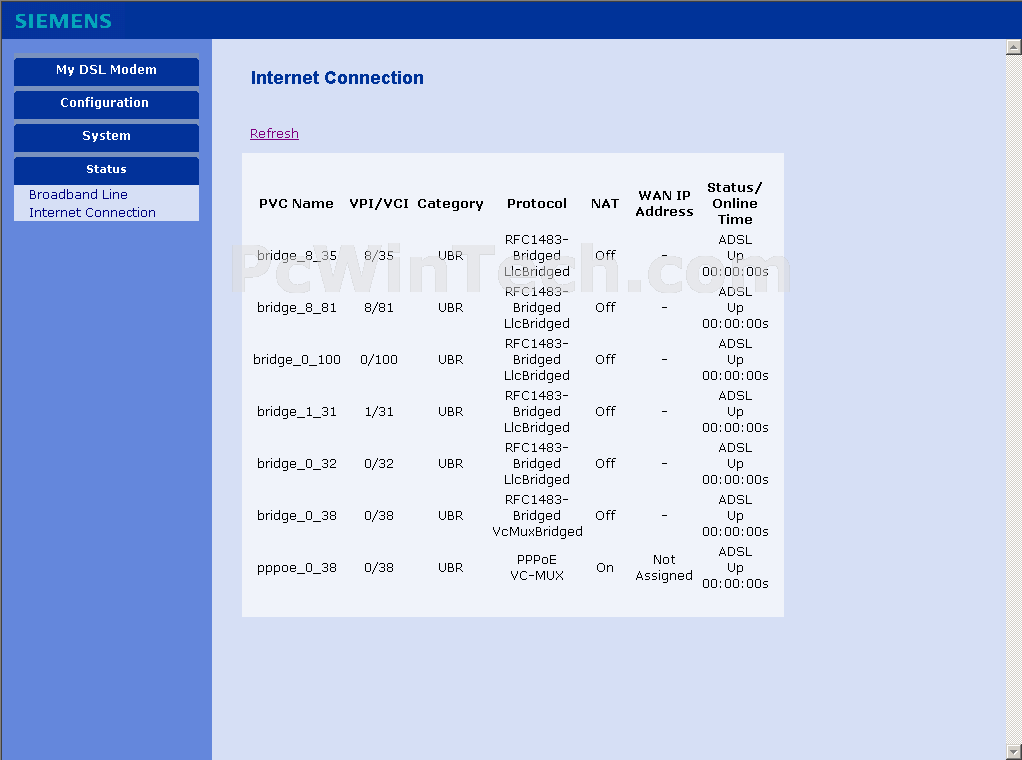
Task: Click the ADSL Up status for pppoe_0_38
Action: pos(735,568)
